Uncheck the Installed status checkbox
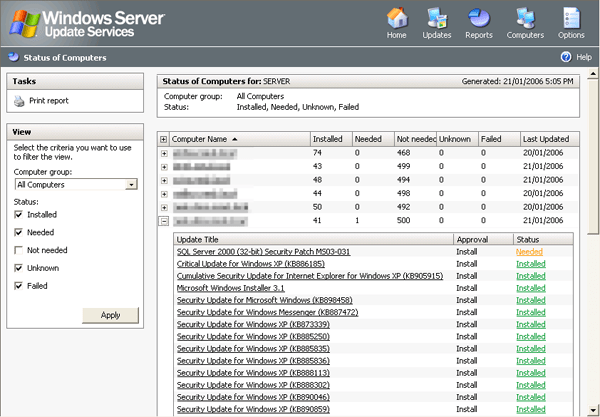This screenshot has width=600, height=417. point(18,215)
